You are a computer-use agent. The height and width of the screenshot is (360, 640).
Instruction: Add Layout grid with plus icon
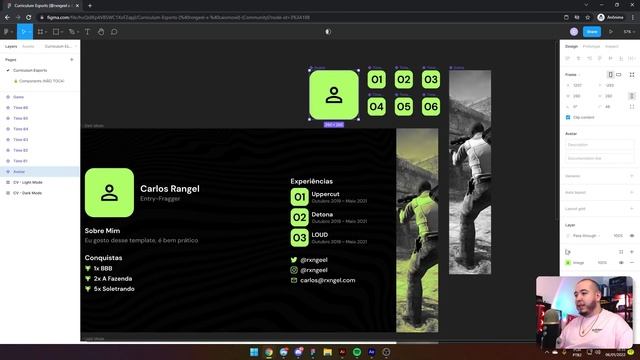(x=632, y=209)
